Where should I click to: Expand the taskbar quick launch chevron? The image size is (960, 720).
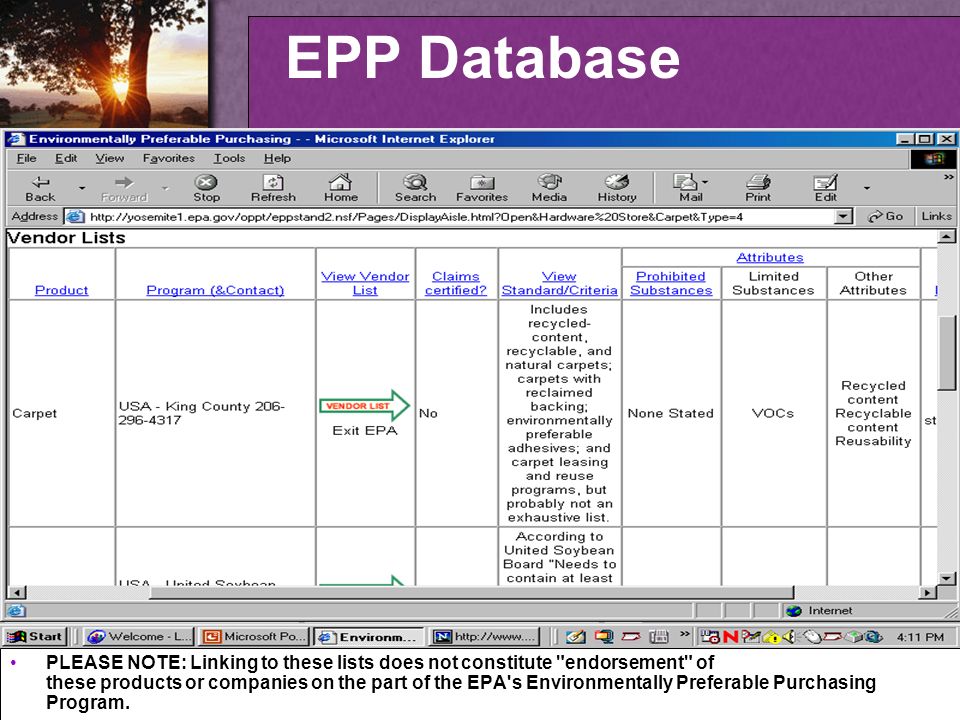(x=684, y=634)
